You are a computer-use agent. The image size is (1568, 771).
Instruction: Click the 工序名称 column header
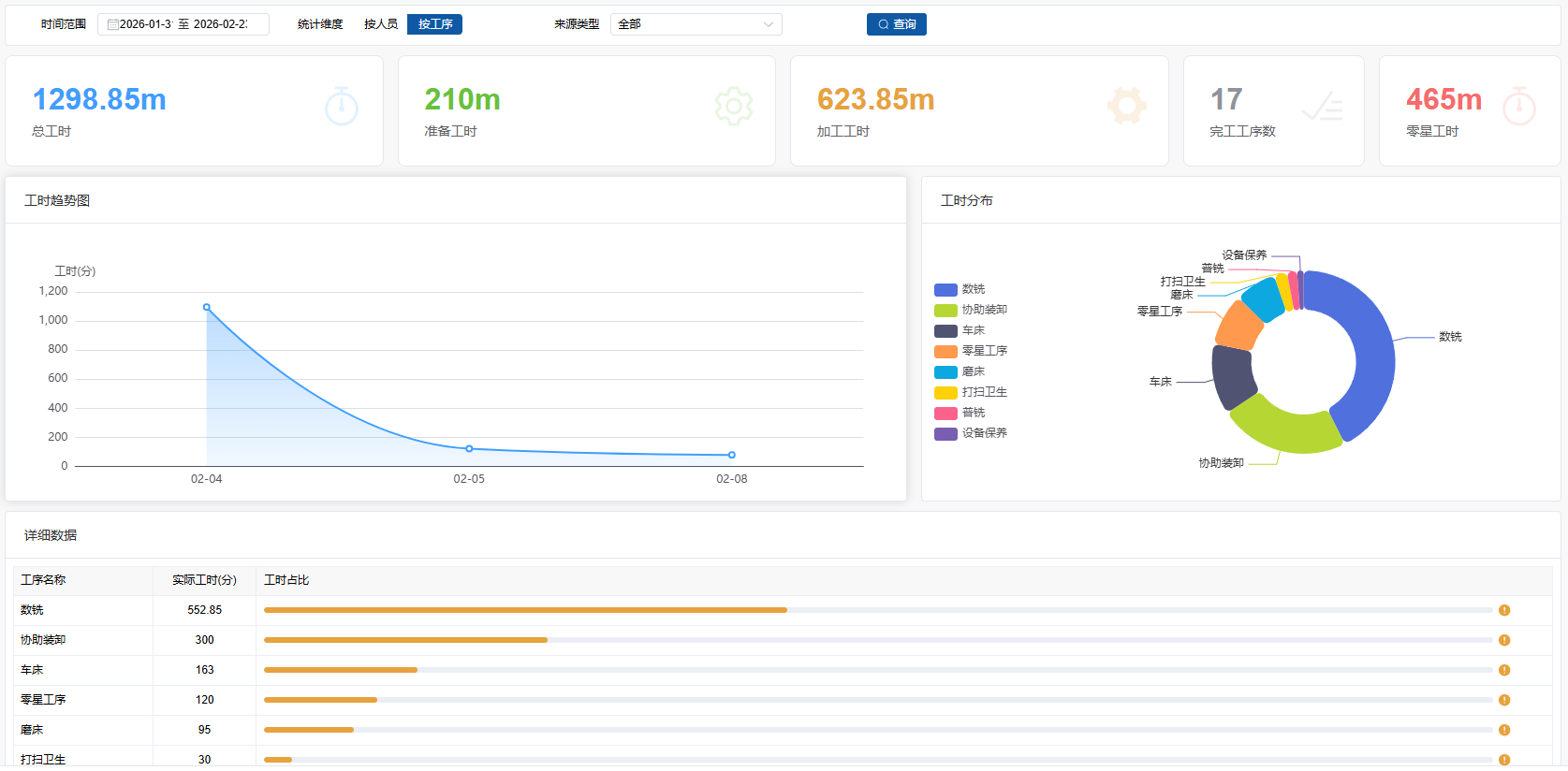(x=44, y=580)
